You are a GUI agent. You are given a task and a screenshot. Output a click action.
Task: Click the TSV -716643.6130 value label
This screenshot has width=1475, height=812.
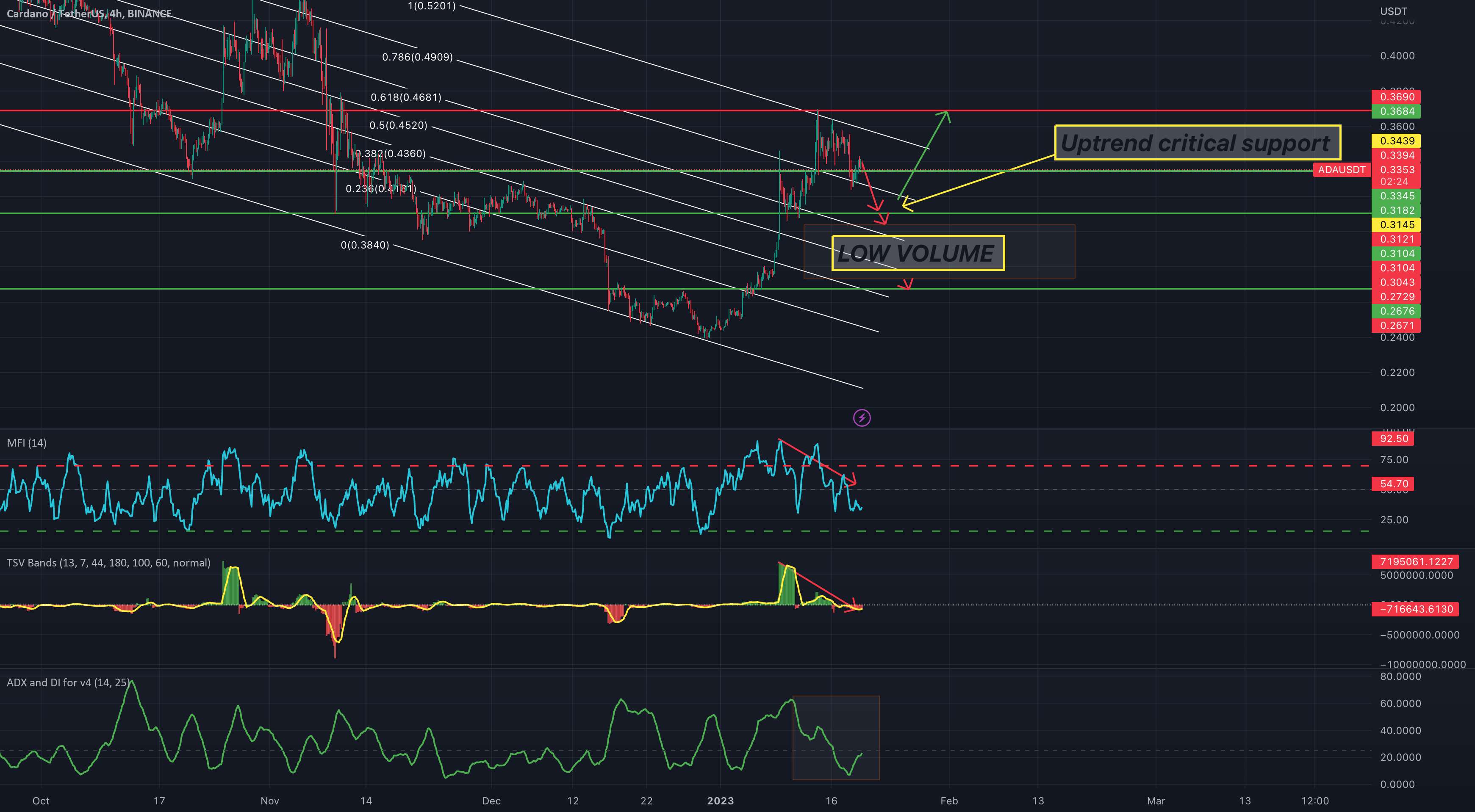click(1415, 610)
